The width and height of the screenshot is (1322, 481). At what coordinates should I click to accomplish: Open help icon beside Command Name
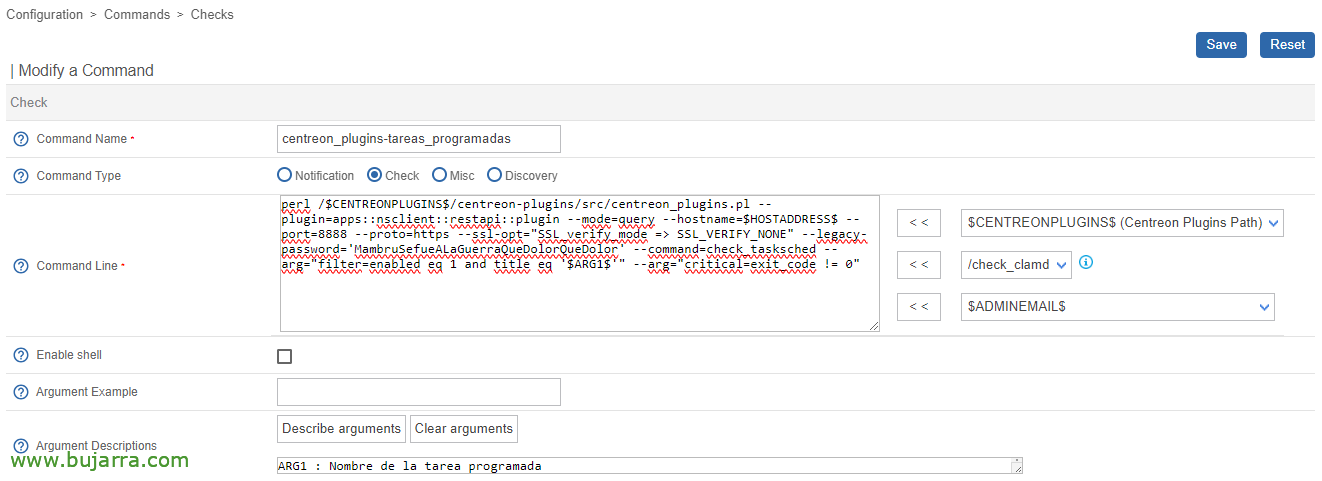click(20, 139)
